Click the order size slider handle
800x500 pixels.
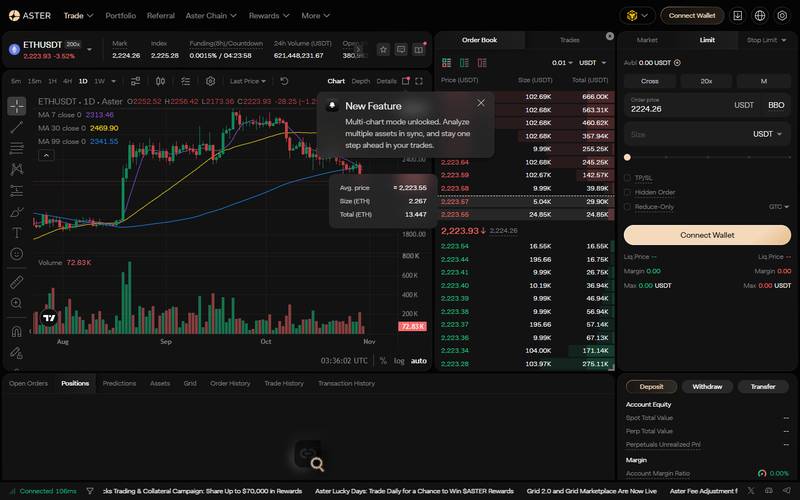[x=628, y=157]
